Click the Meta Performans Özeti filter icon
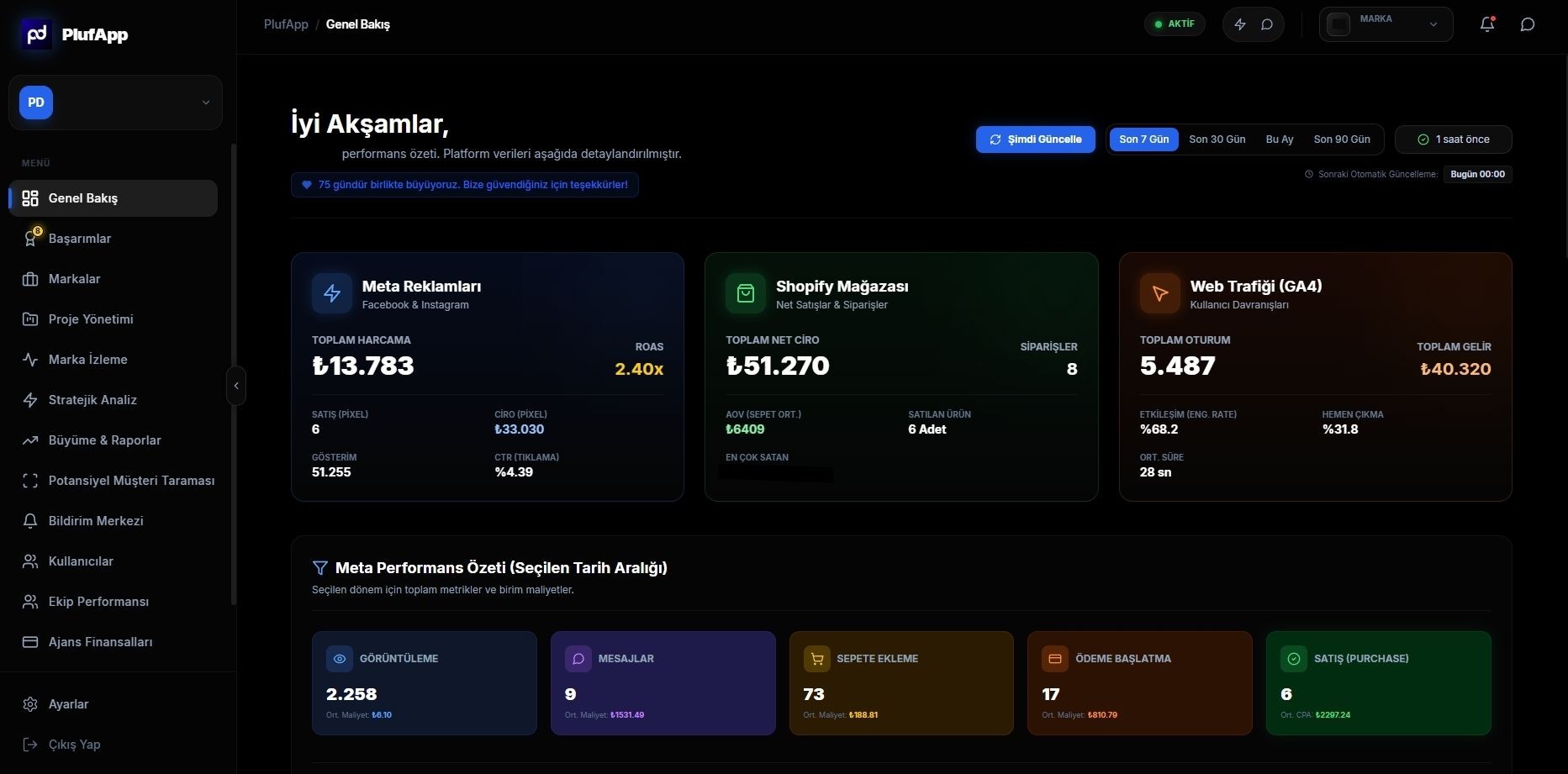This screenshot has width=1568, height=774. pos(320,568)
